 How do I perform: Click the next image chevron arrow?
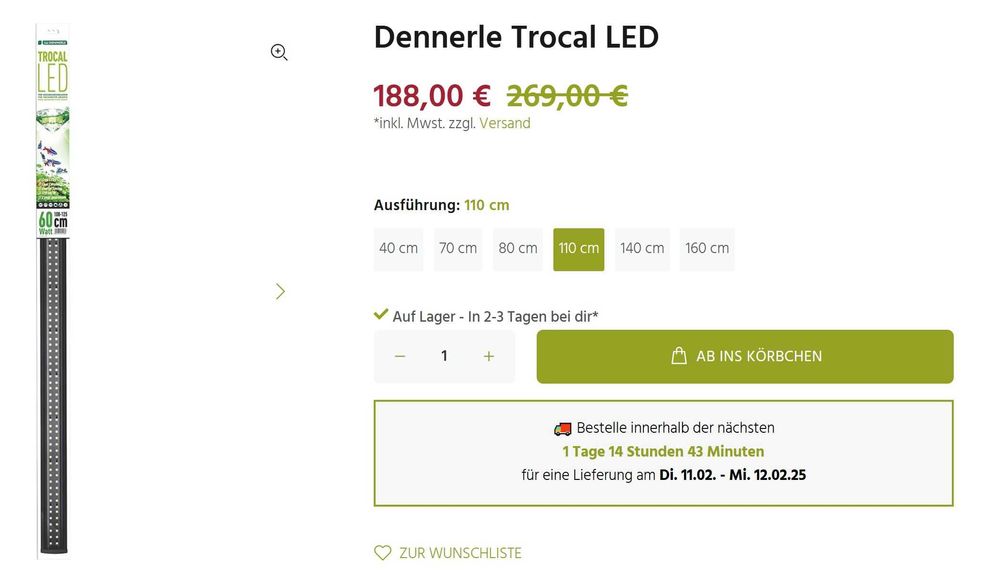280,291
